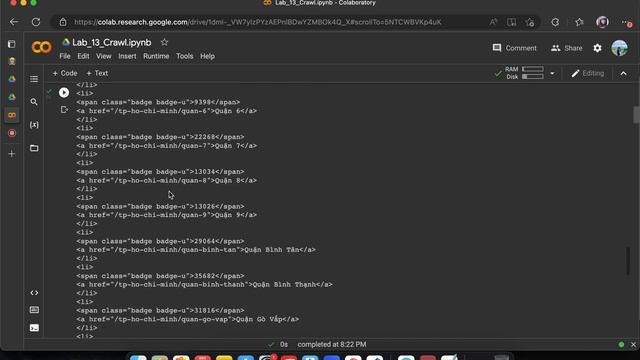Click the Drive icon beside Lab_13_Crawl.ipynb
Screen dimensions: 640x360
pyautogui.click(x=66, y=42)
